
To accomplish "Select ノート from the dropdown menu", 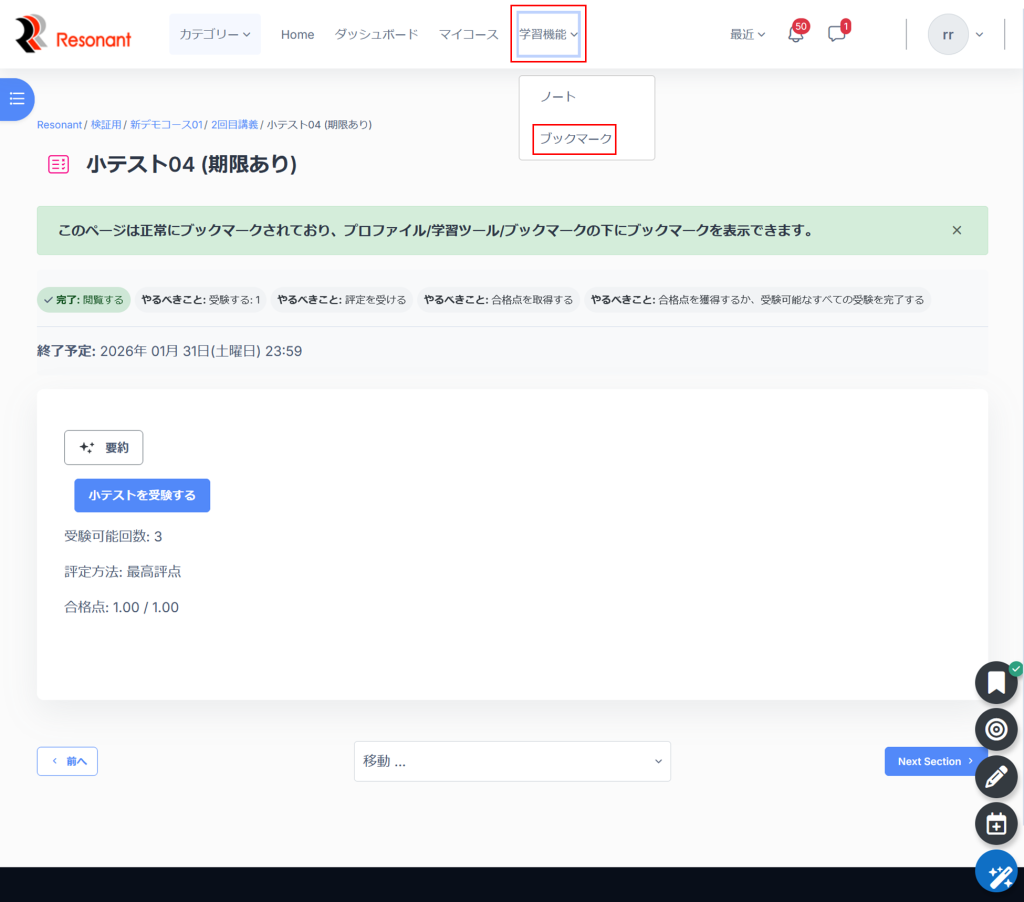I will 558,97.
